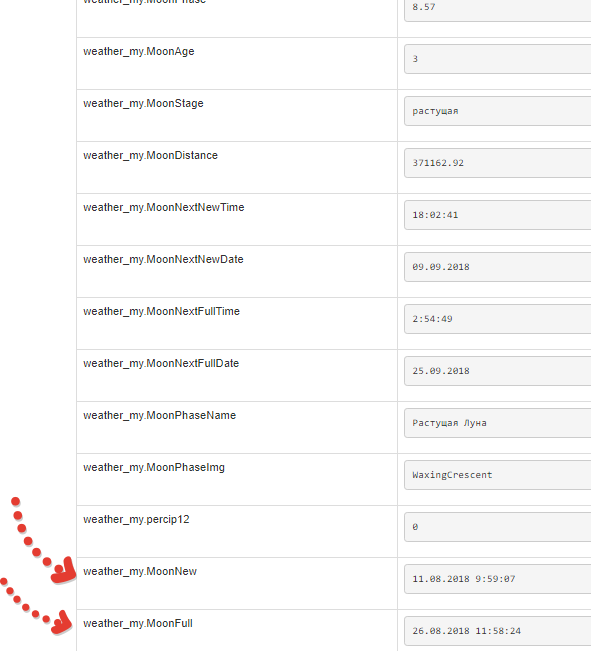Image resolution: width=591 pixels, height=651 pixels.
Task: Select the percip12 value field
Action: click(498, 527)
